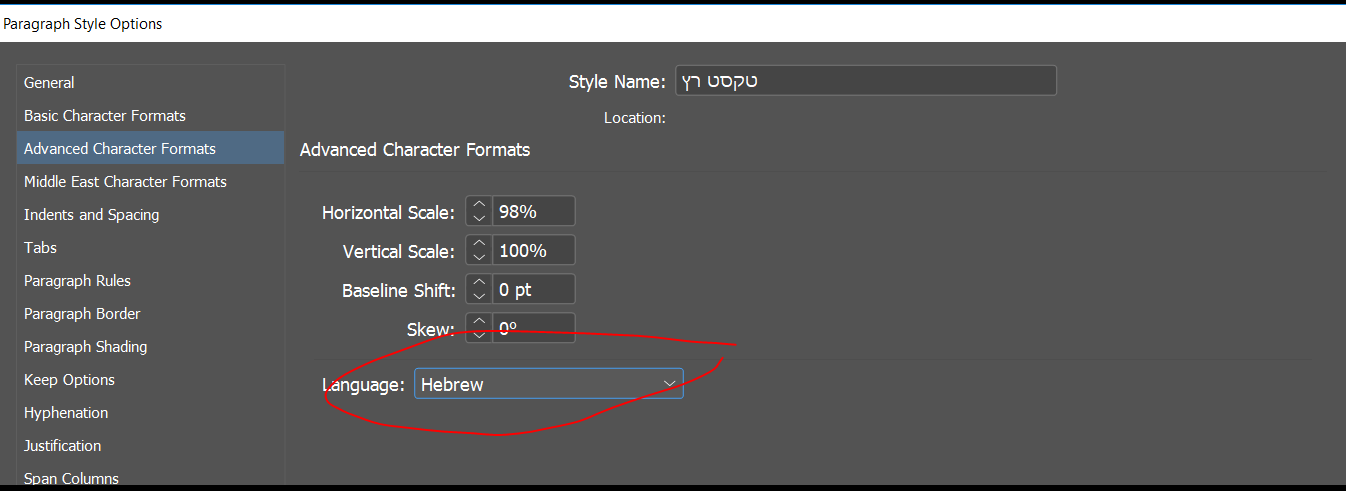Viewport: 1346px width, 491px height.
Task: Open the Language dropdown showing Hebrew
Action: coord(549,384)
